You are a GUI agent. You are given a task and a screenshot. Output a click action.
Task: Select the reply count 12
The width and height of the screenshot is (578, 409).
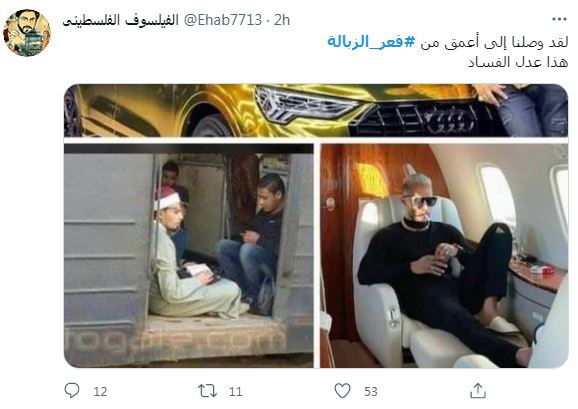pyautogui.click(x=100, y=391)
